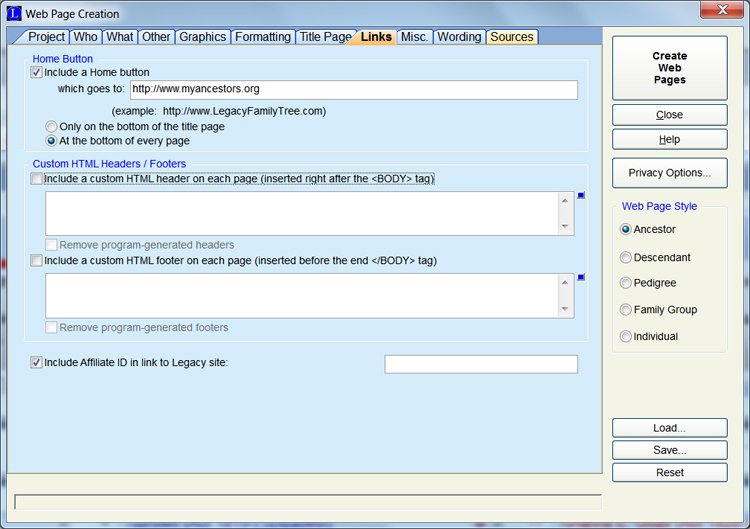Screen dimensions: 750x529
Task: Choose Pedigree web page style
Action: (626, 283)
